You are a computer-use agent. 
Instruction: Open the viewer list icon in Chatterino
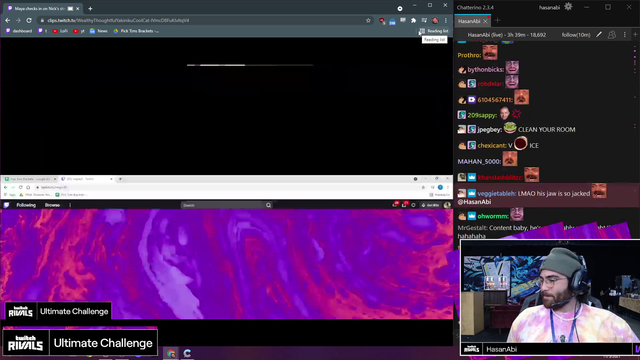(x=611, y=35)
